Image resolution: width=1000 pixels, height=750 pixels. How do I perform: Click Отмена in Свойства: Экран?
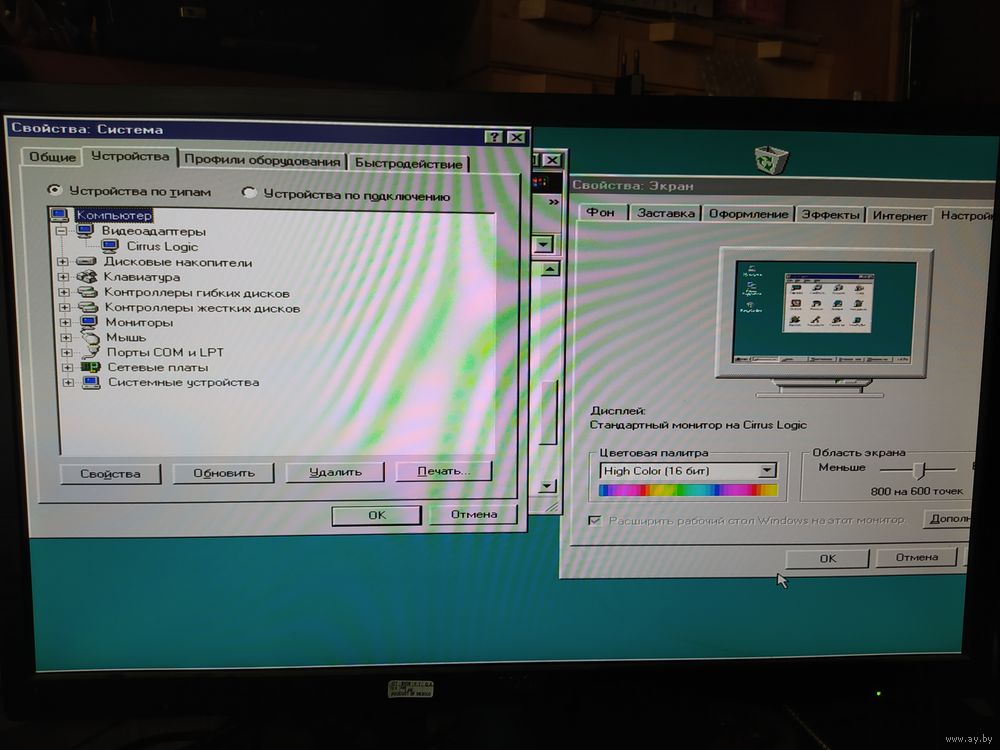pos(916,557)
